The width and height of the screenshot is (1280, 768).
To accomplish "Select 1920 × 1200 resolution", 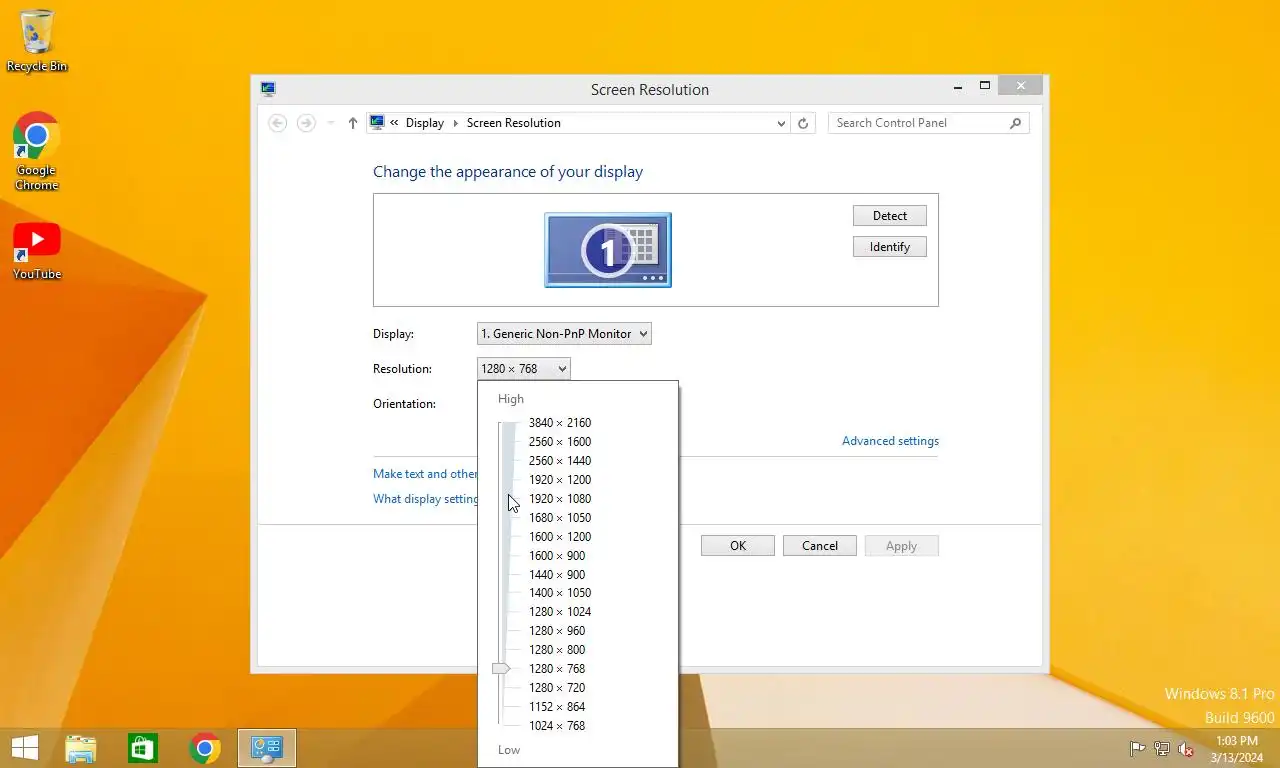I will pyautogui.click(x=560, y=480).
